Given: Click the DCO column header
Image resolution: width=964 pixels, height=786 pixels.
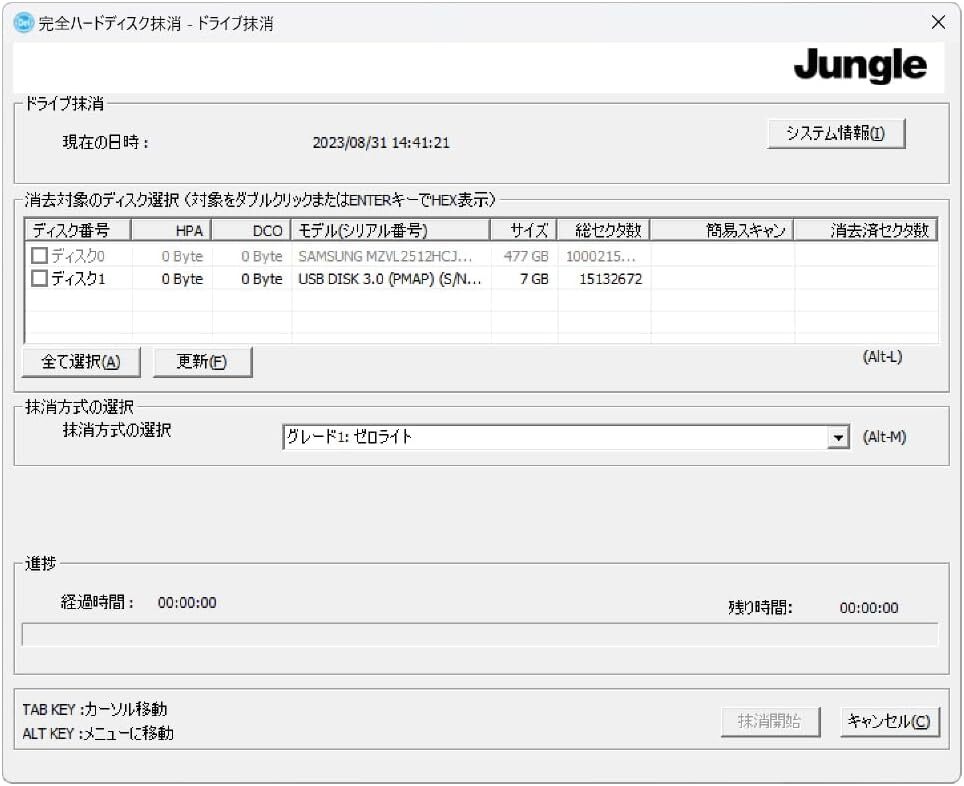Looking at the screenshot, I should coord(251,231).
